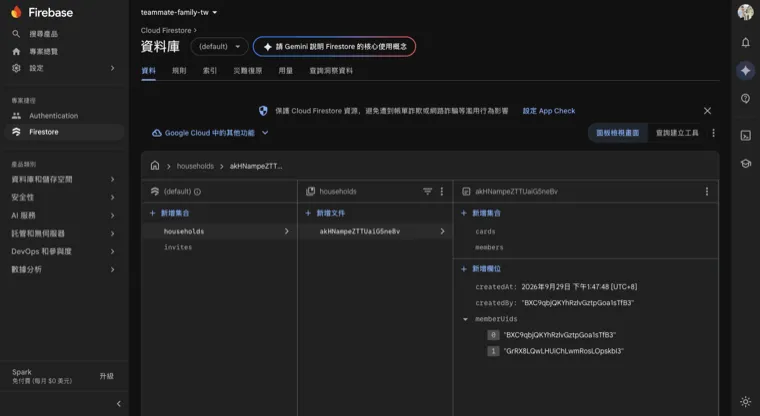Switch to query builder view
The width and height of the screenshot is (760, 416).
[x=677, y=133]
